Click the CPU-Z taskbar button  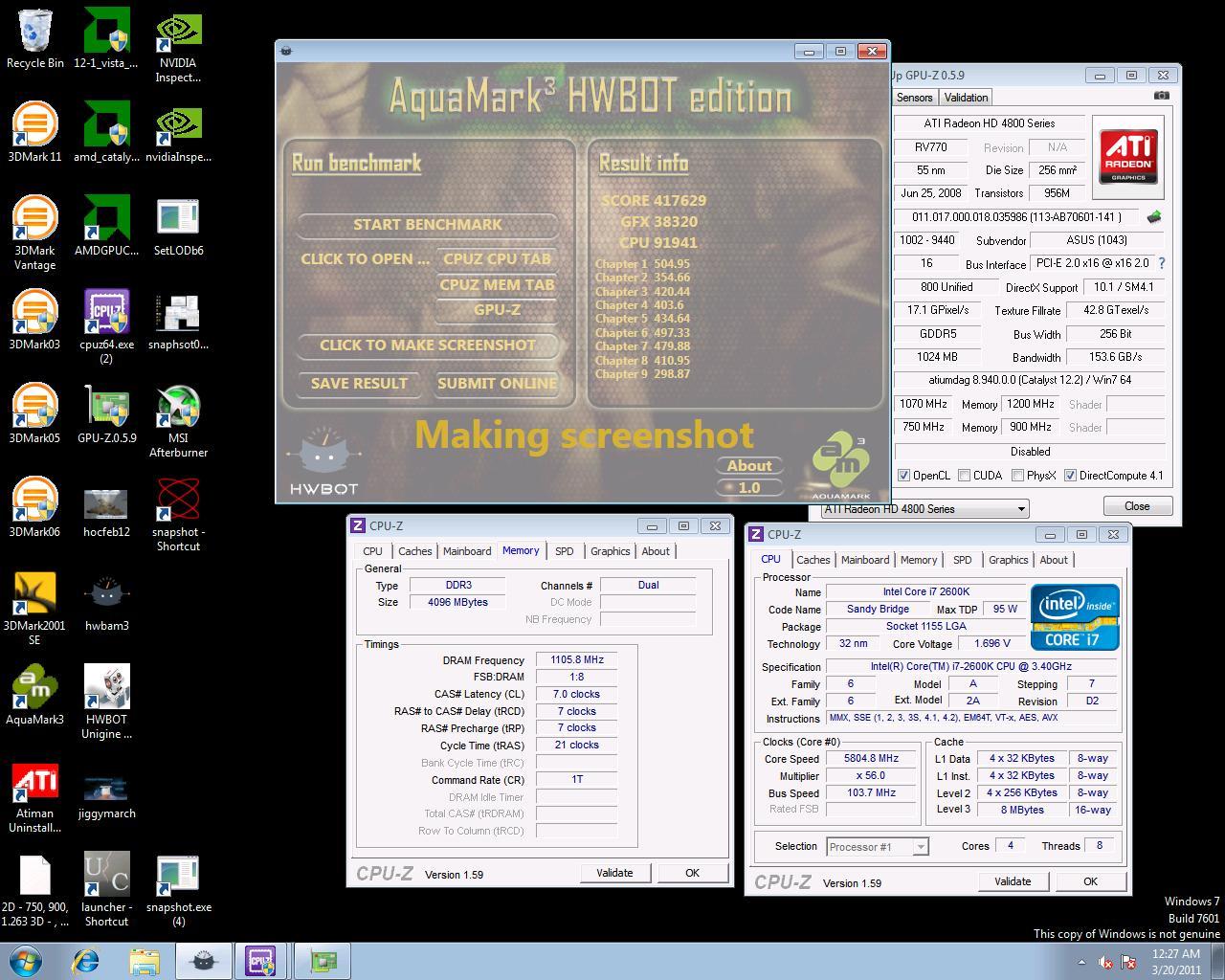tap(260, 961)
